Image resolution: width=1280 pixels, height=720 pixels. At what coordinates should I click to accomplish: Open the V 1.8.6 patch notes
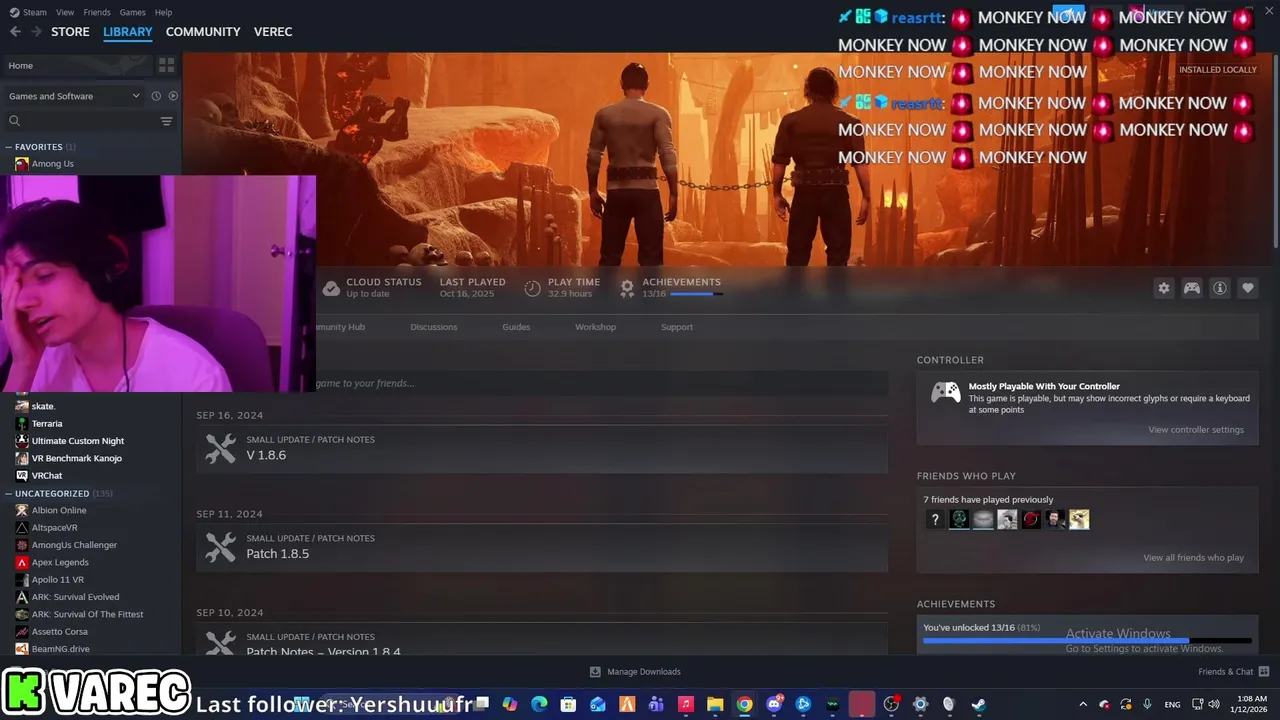[542, 448]
